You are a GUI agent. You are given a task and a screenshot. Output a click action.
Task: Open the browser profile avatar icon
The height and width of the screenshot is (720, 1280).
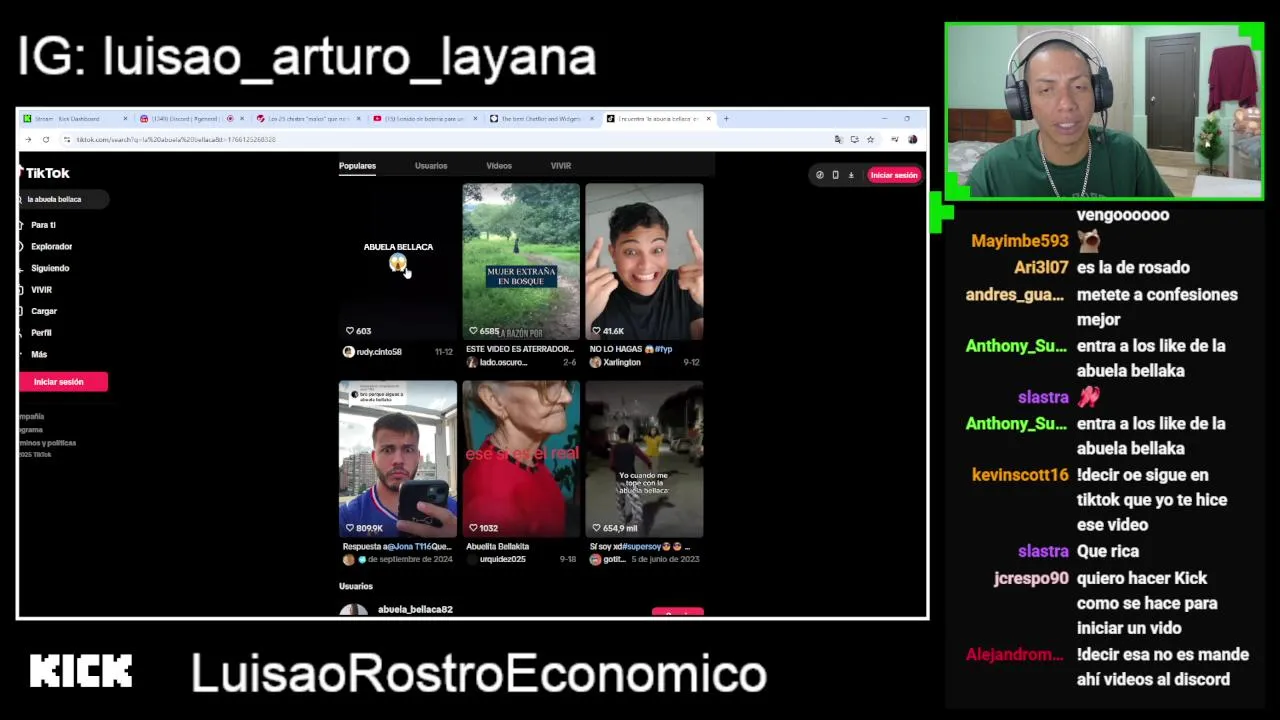pyautogui.click(x=912, y=139)
